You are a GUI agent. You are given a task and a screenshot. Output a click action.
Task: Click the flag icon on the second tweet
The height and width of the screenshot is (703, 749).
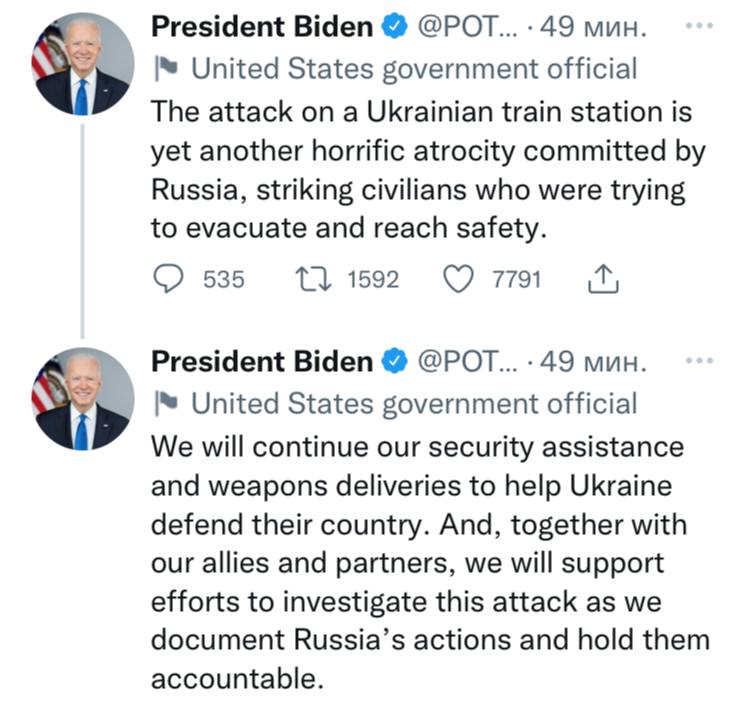coord(165,404)
